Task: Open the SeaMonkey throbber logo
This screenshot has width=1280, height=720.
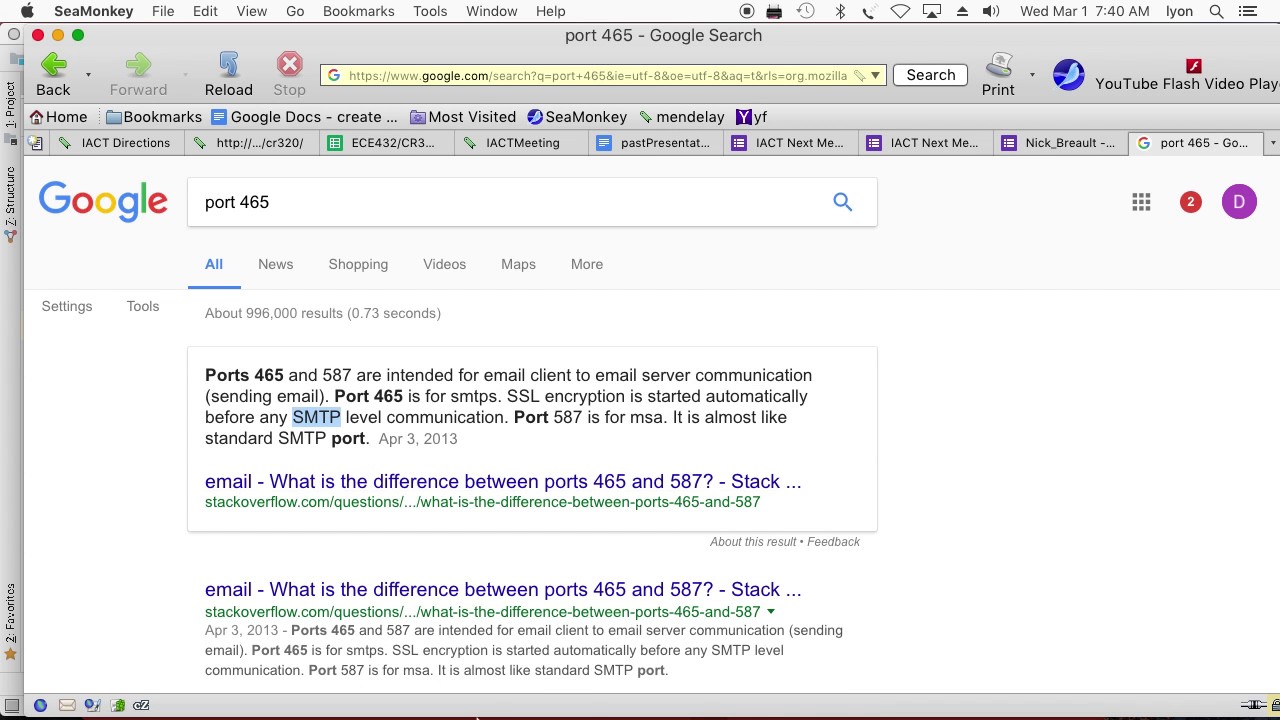Action: click(x=1068, y=75)
